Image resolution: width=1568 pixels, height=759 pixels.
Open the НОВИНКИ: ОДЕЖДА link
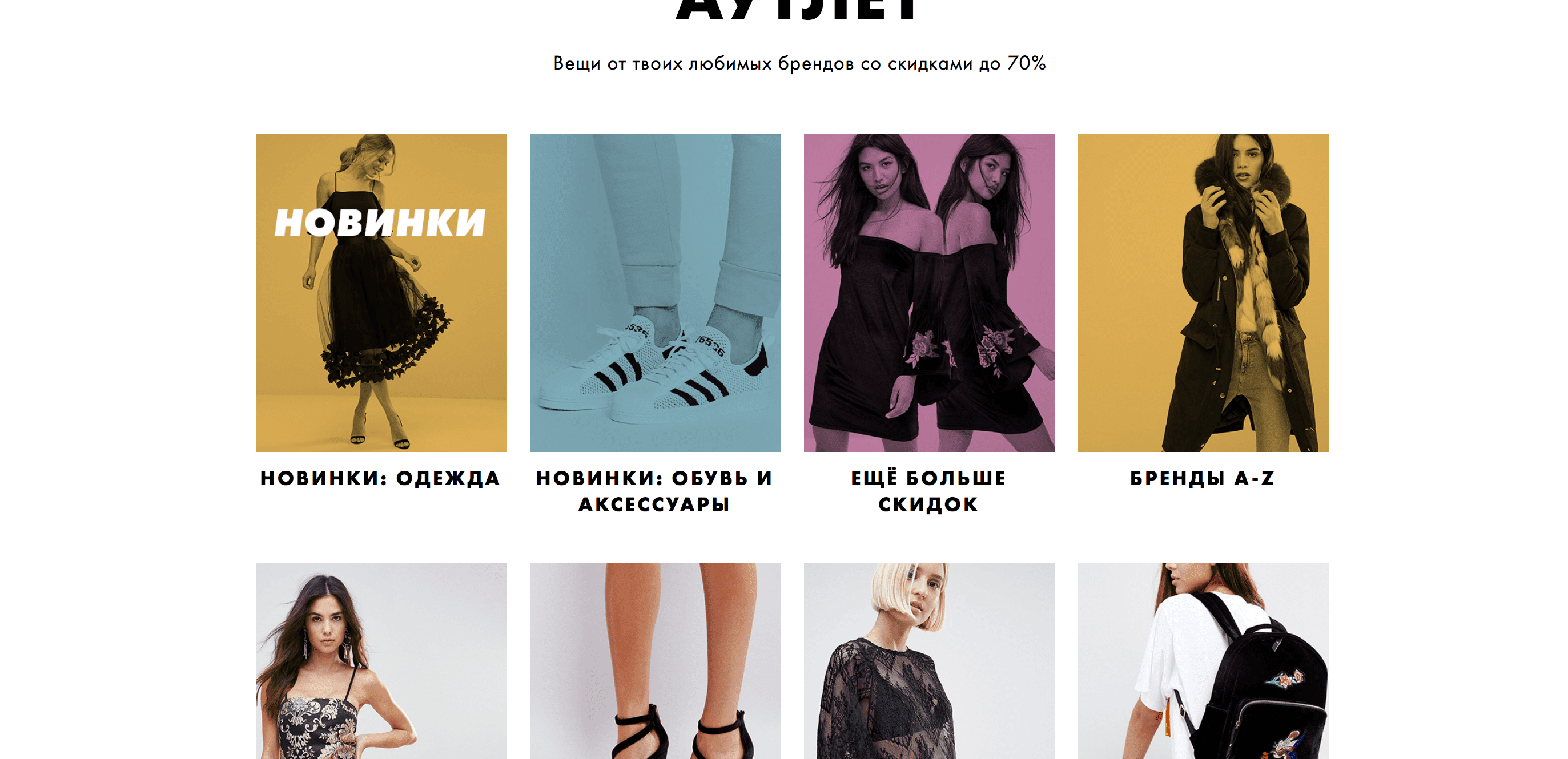click(380, 479)
